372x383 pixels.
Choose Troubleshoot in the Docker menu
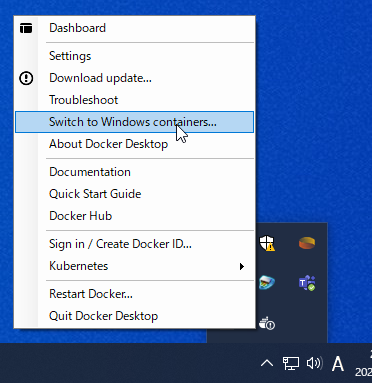coord(134,100)
